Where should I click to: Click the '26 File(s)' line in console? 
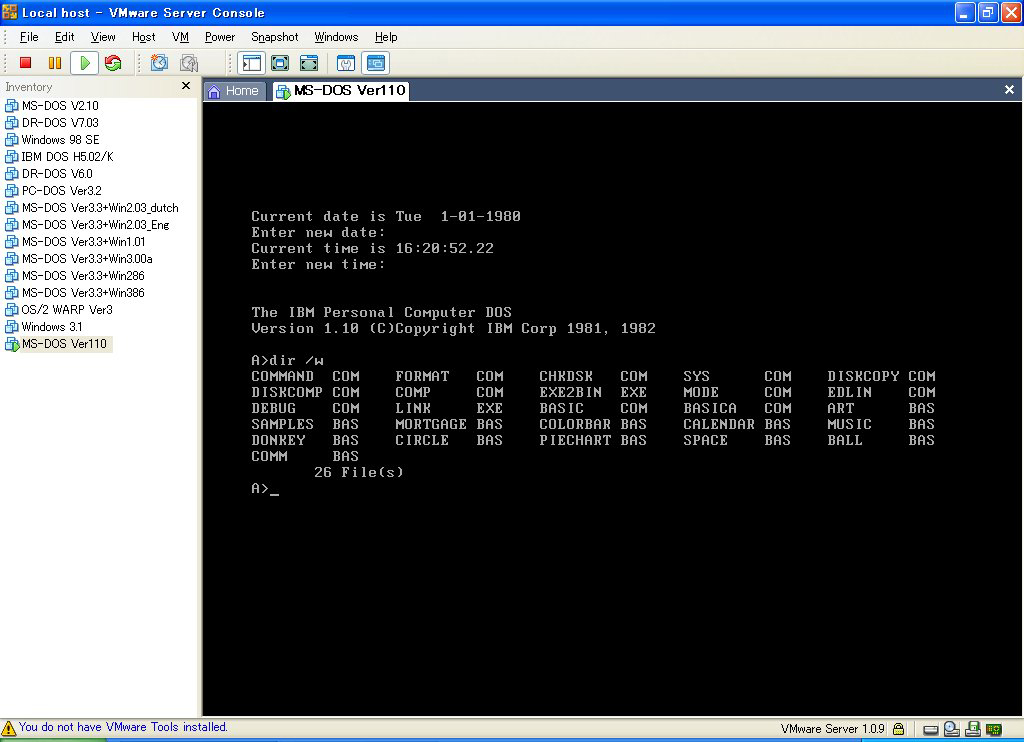click(x=359, y=472)
